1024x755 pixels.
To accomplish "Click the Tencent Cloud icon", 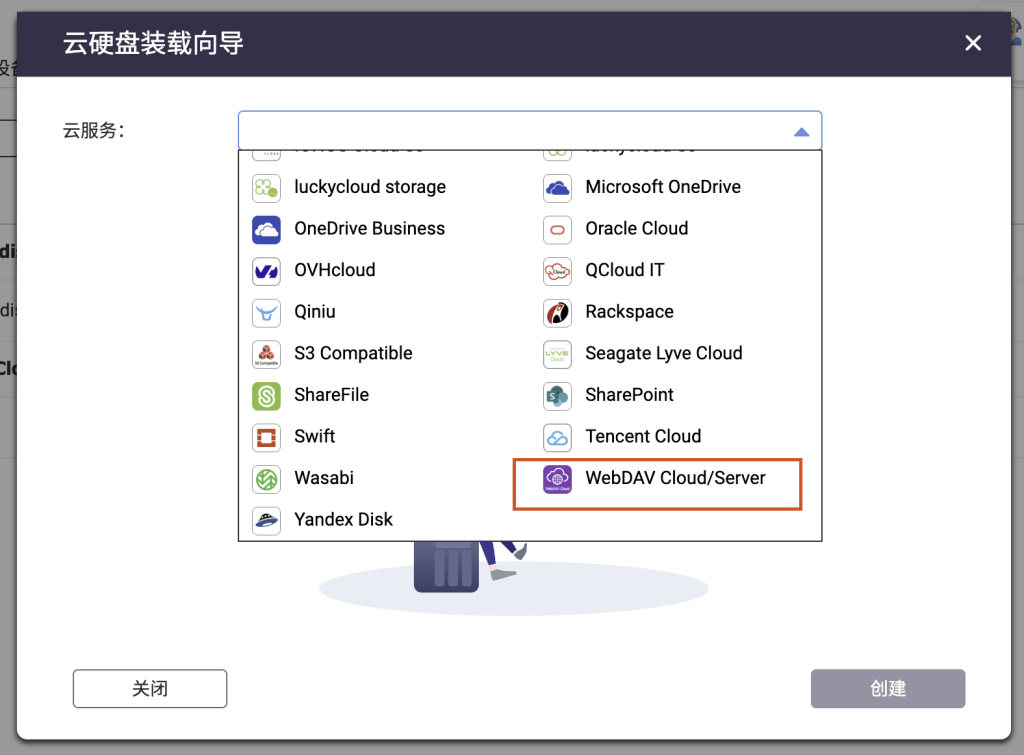I will (557, 438).
